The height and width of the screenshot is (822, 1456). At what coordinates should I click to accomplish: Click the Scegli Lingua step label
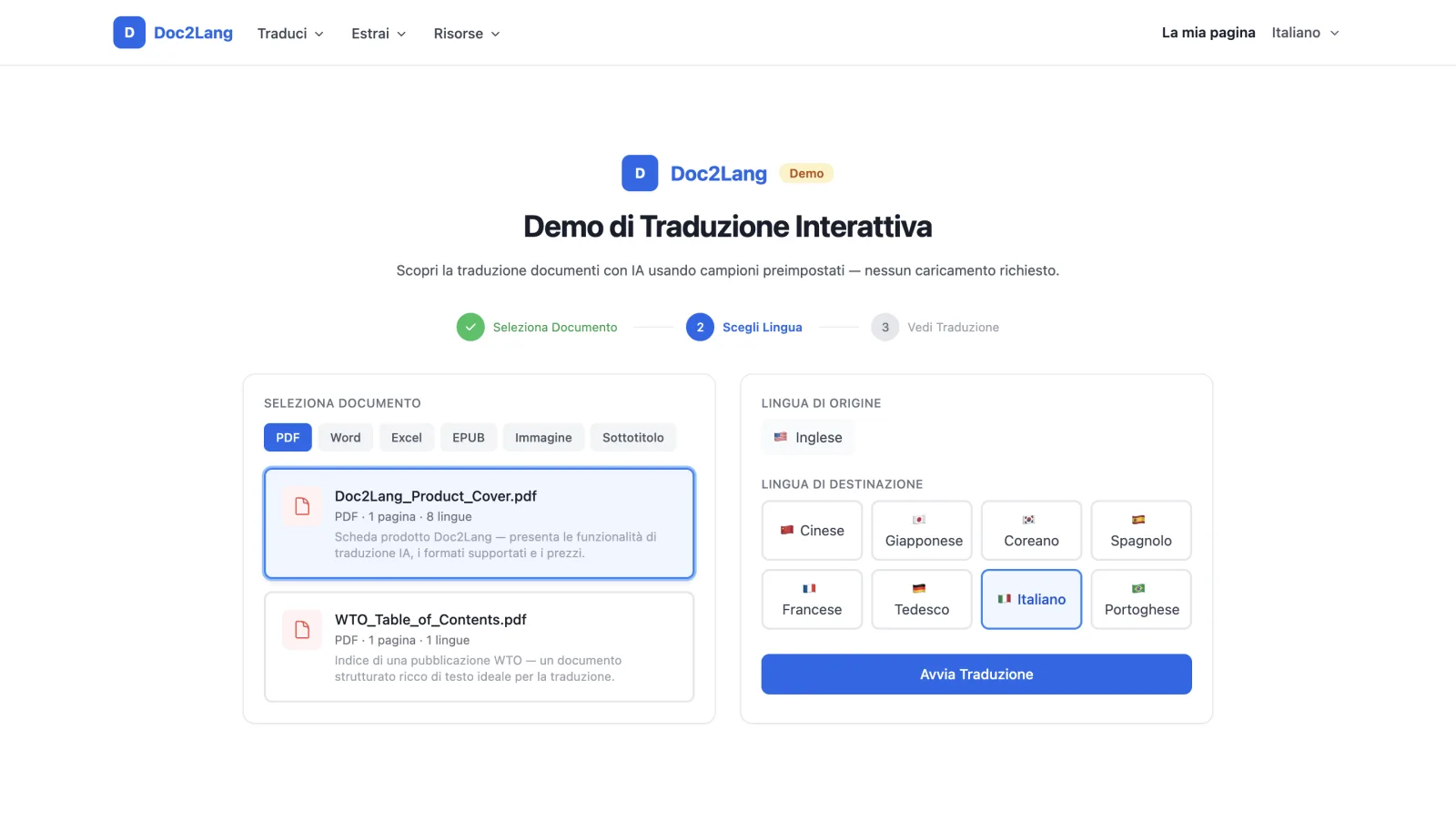(763, 328)
